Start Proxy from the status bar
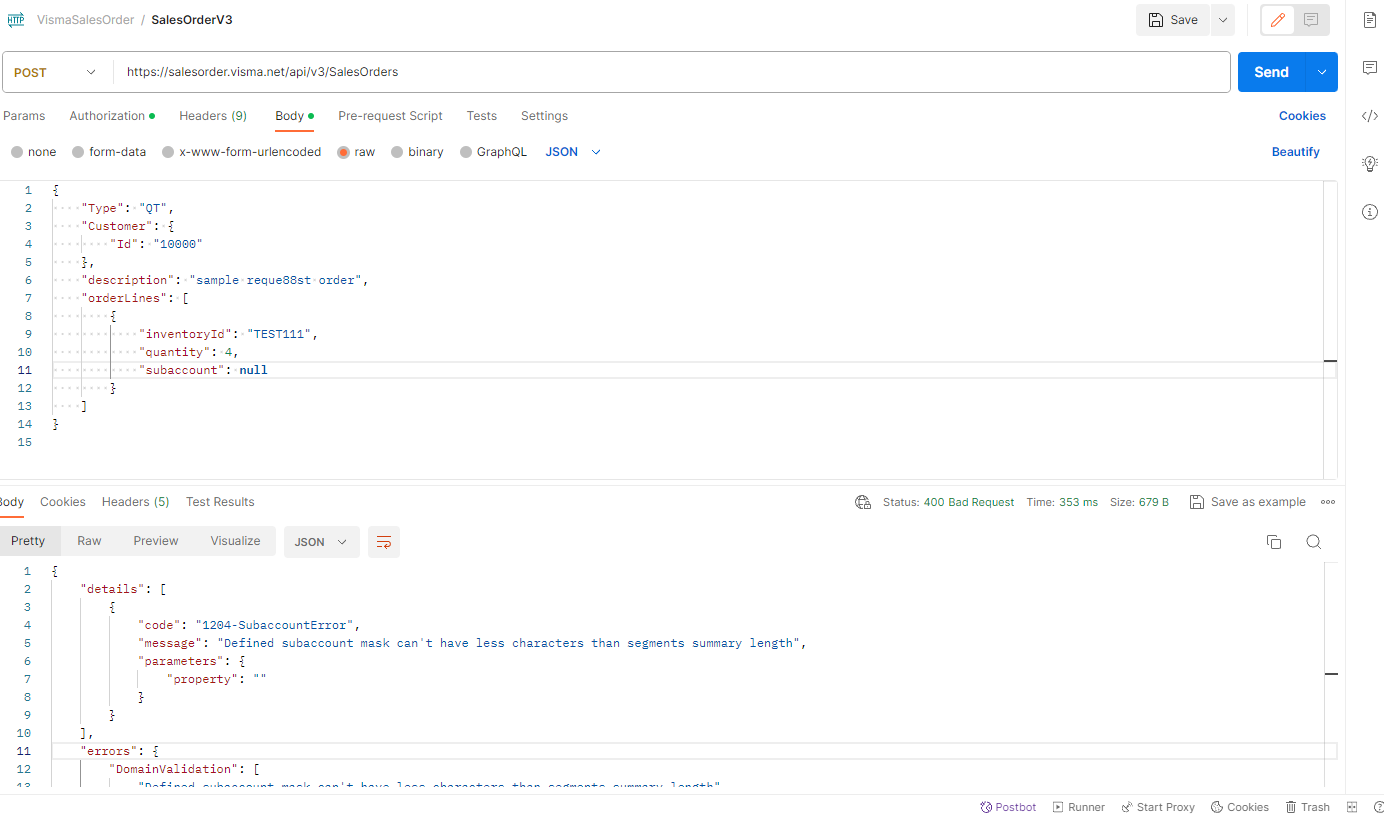Screen dimensions: 1384x817 (1157, 807)
